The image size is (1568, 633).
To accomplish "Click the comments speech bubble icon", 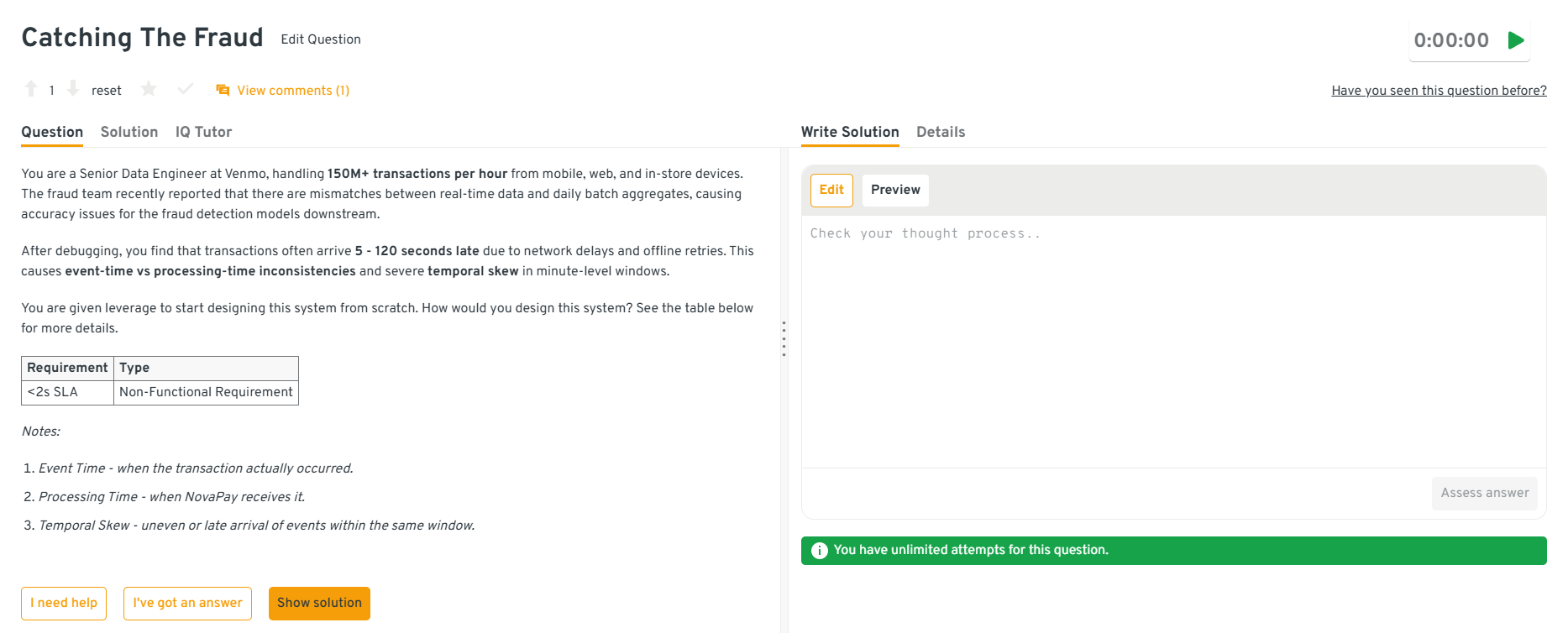I will pos(223,90).
